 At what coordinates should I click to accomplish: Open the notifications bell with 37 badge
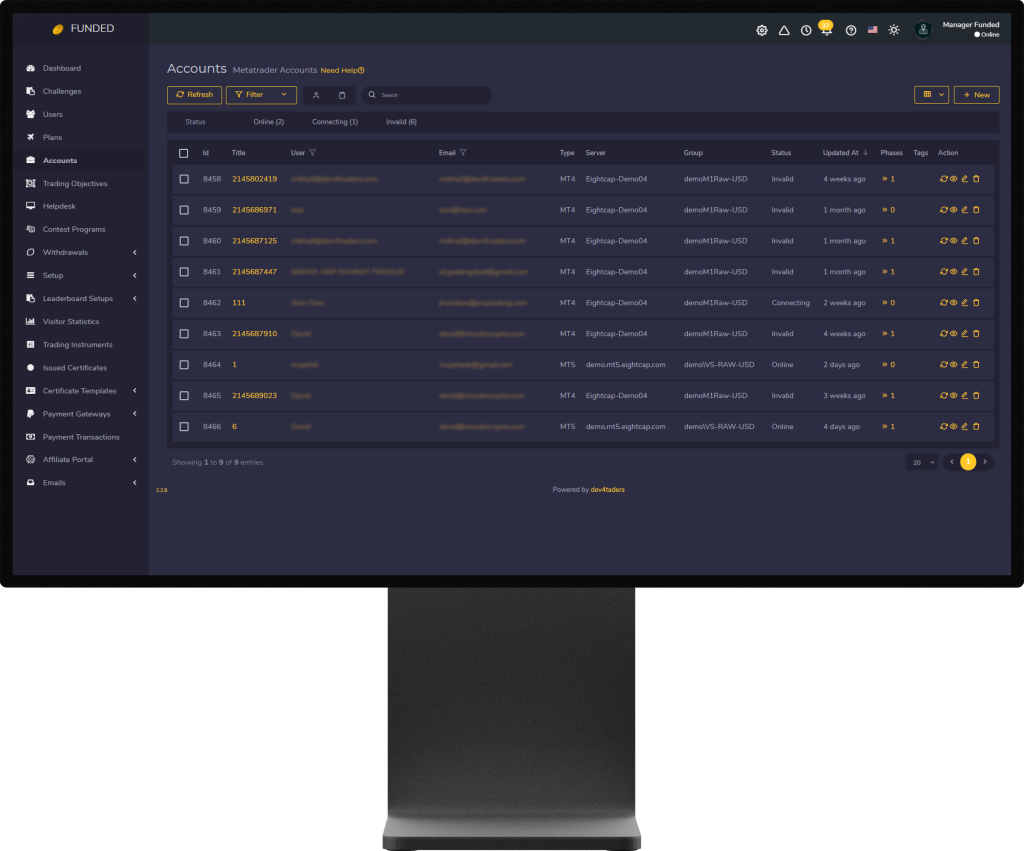(826, 30)
